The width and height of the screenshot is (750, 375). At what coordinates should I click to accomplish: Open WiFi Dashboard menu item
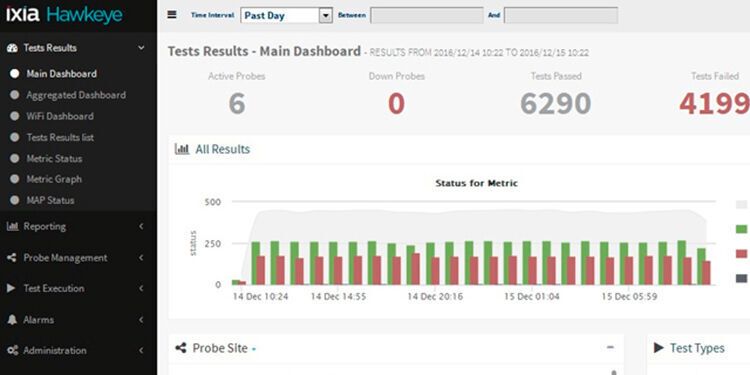click(60, 116)
